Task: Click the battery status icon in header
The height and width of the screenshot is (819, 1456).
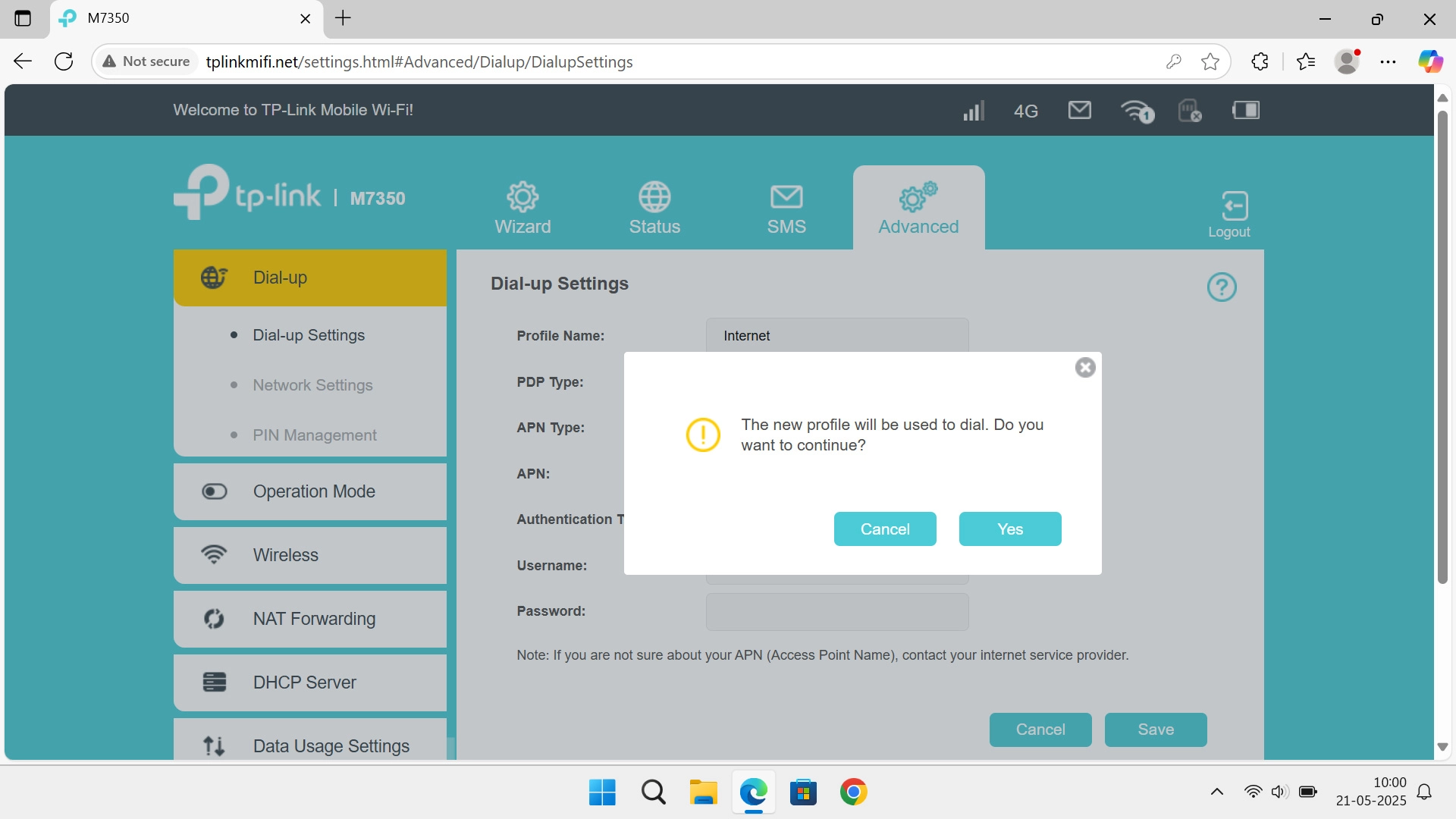Action: tap(1245, 111)
